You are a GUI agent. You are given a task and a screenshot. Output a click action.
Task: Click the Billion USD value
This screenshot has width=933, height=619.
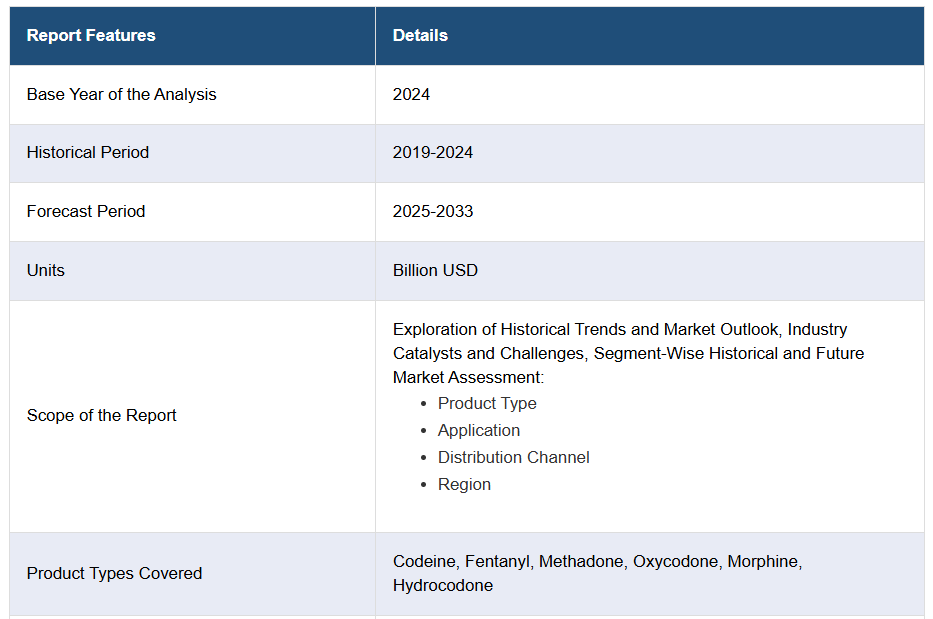point(435,270)
